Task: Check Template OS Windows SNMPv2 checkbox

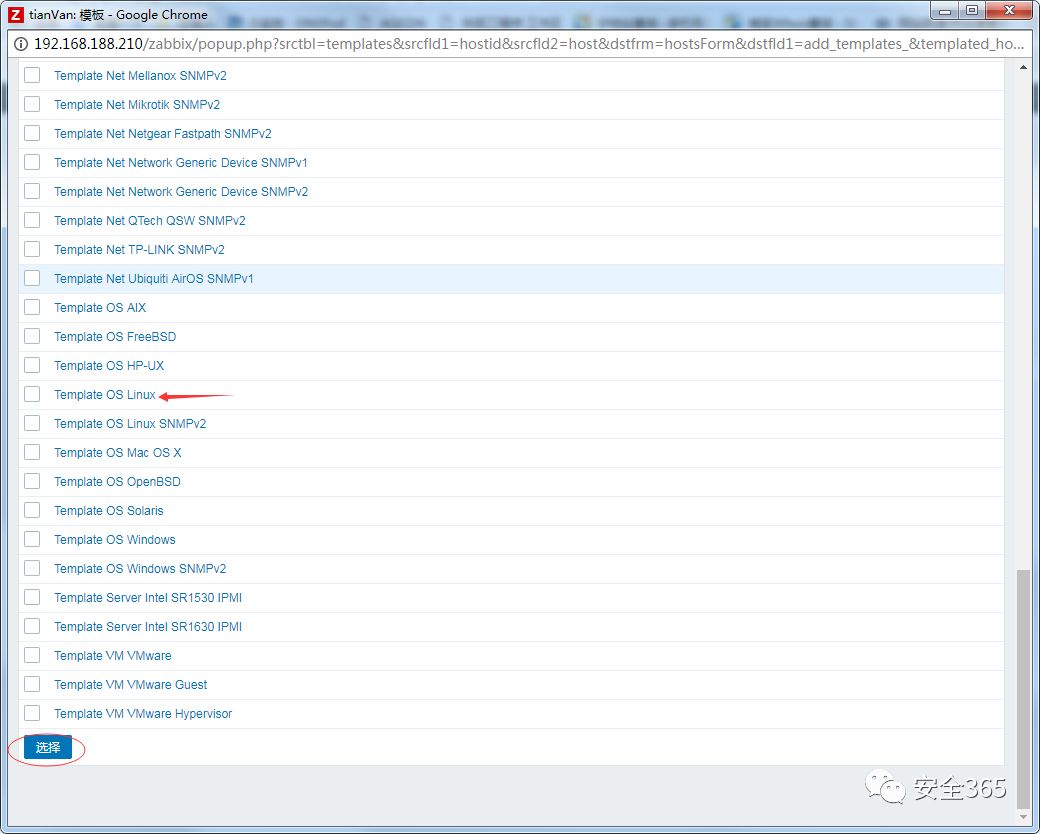Action: [x=32, y=568]
